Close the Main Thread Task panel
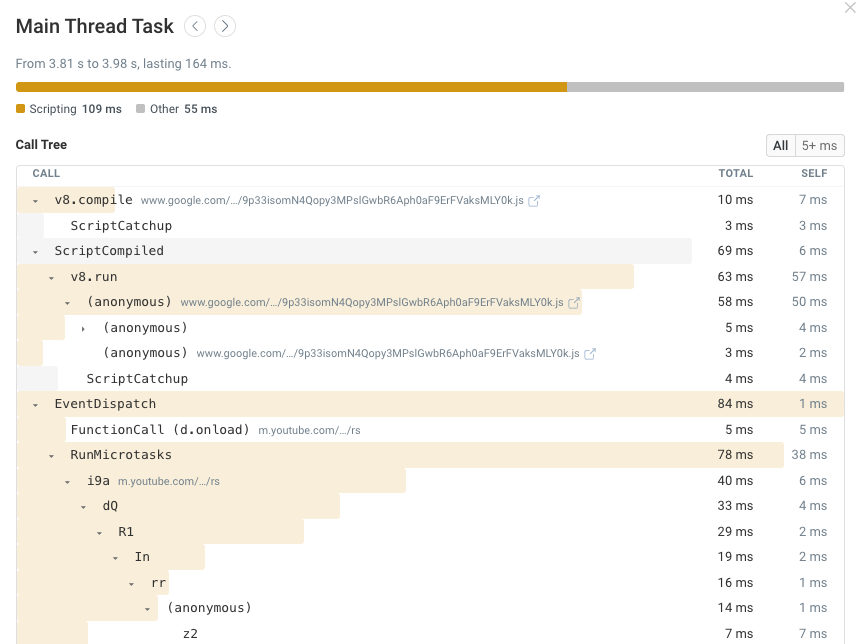The image size is (863, 644). (x=851, y=7)
